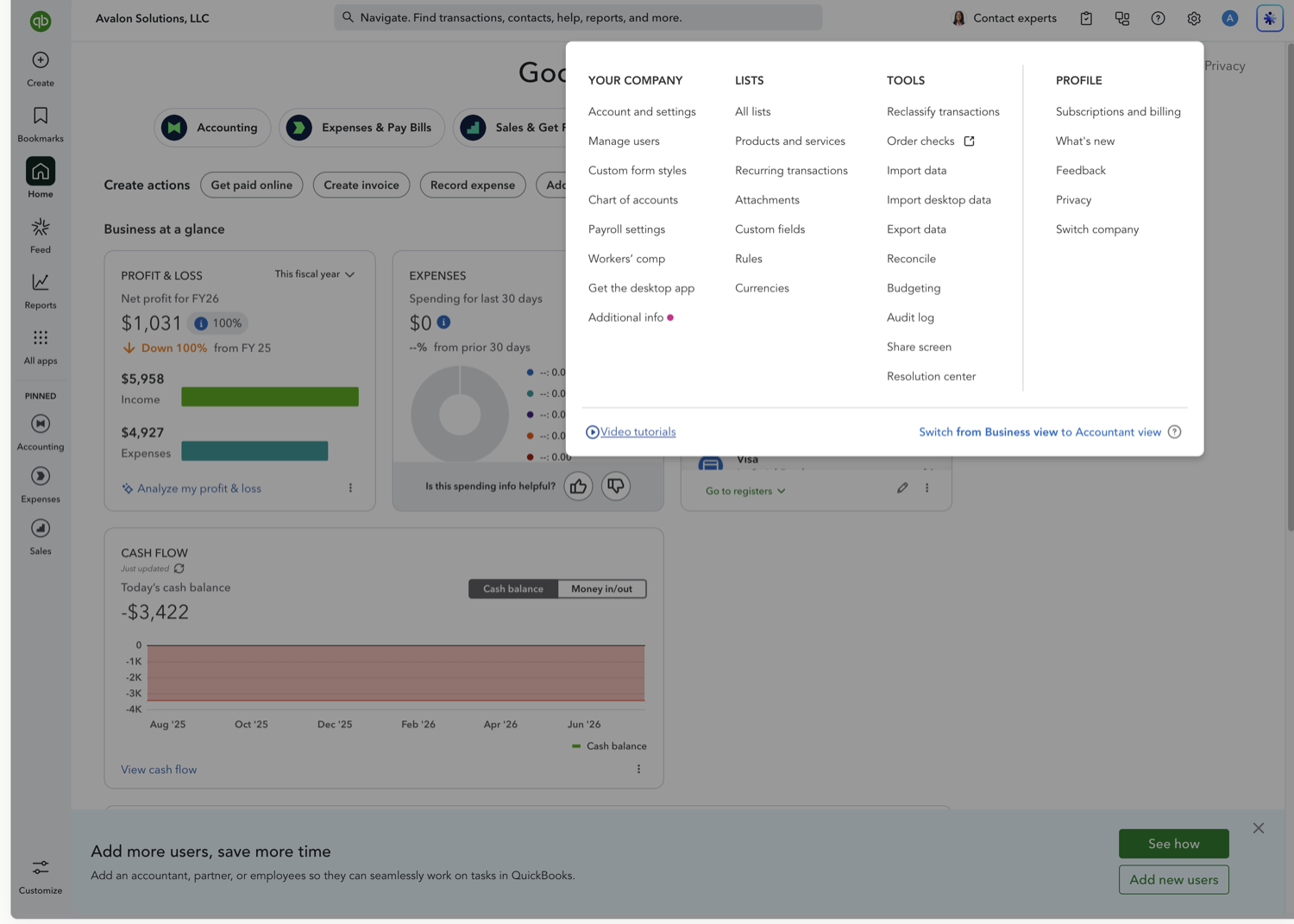Select Reconcile under Tools
Screen dimensions: 1294x924
(911, 259)
